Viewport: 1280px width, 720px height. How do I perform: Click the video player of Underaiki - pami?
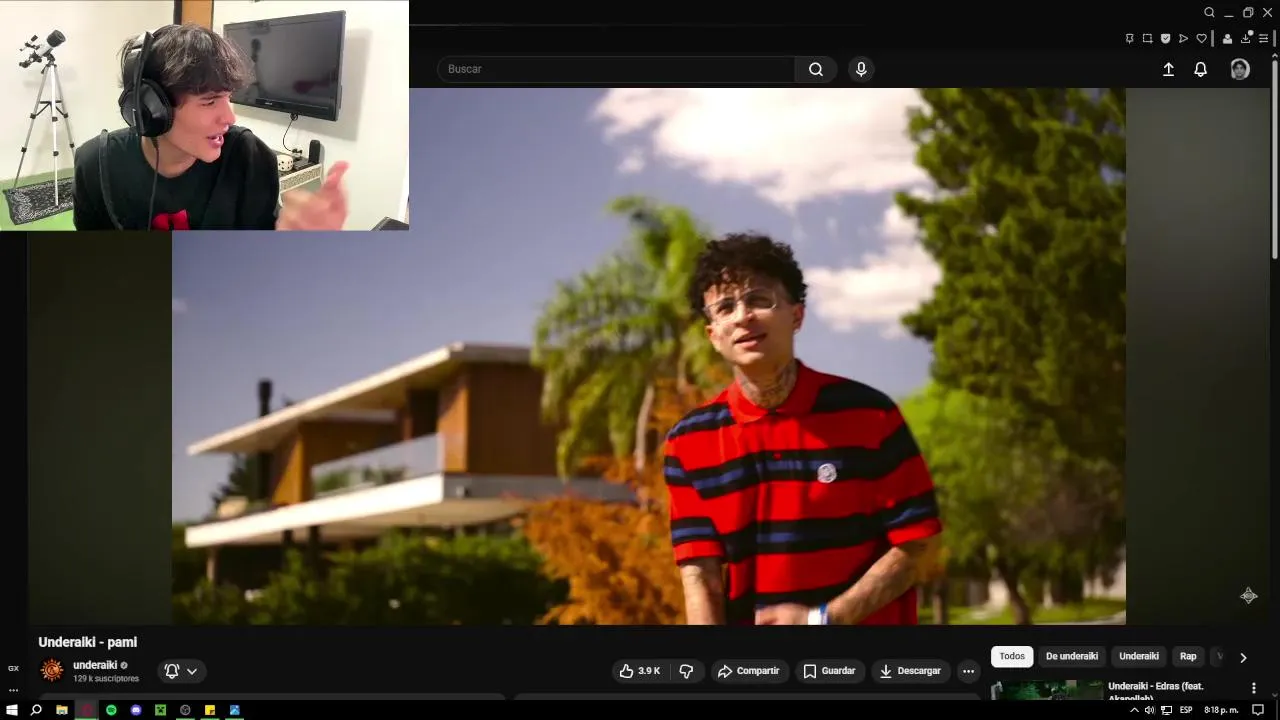(x=649, y=356)
